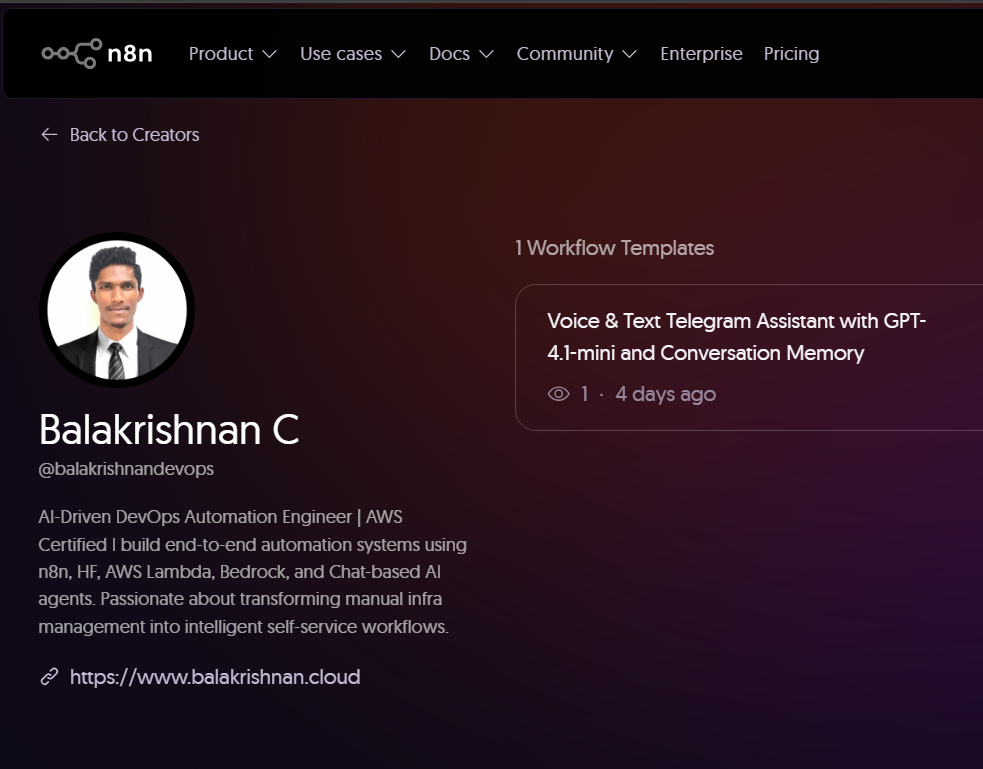
Task: Expand the Docs dropdown chevron
Action: coord(486,54)
